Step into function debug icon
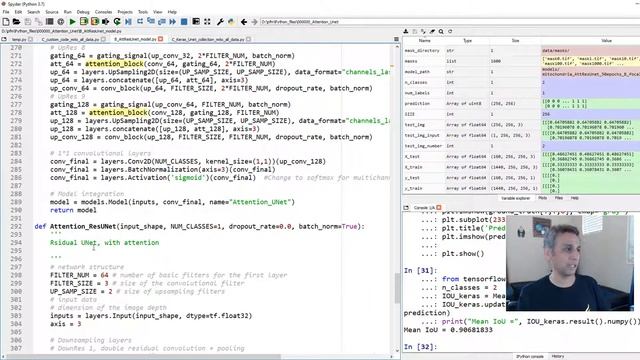 [151, 22]
